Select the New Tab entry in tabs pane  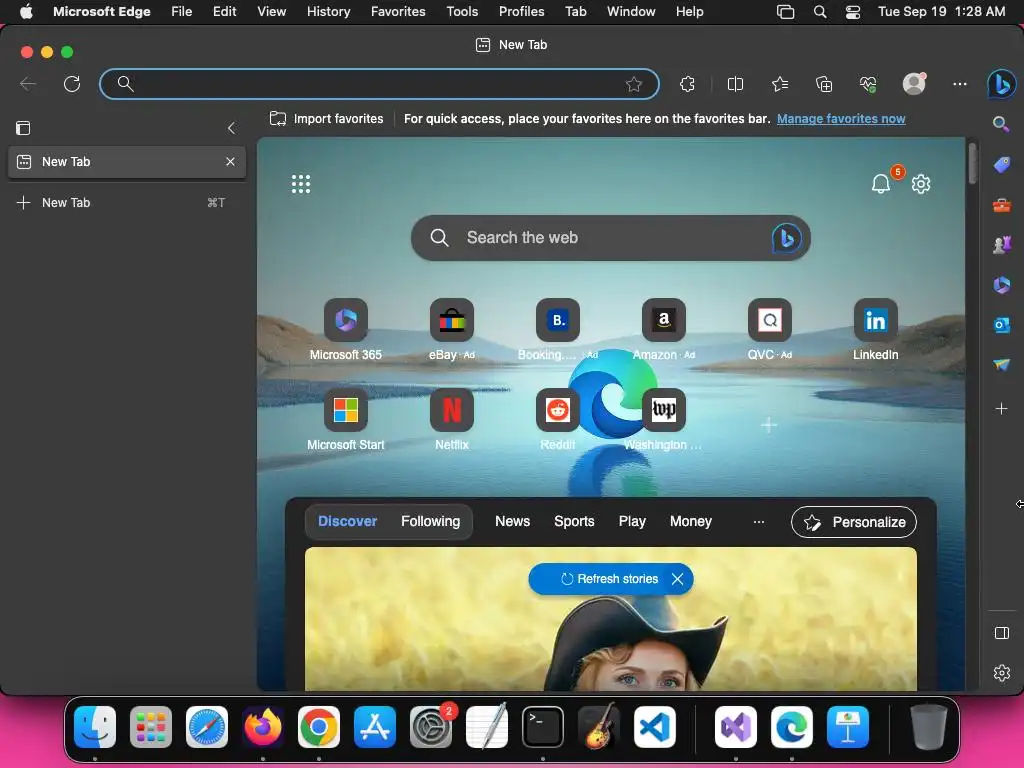(127, 162)
